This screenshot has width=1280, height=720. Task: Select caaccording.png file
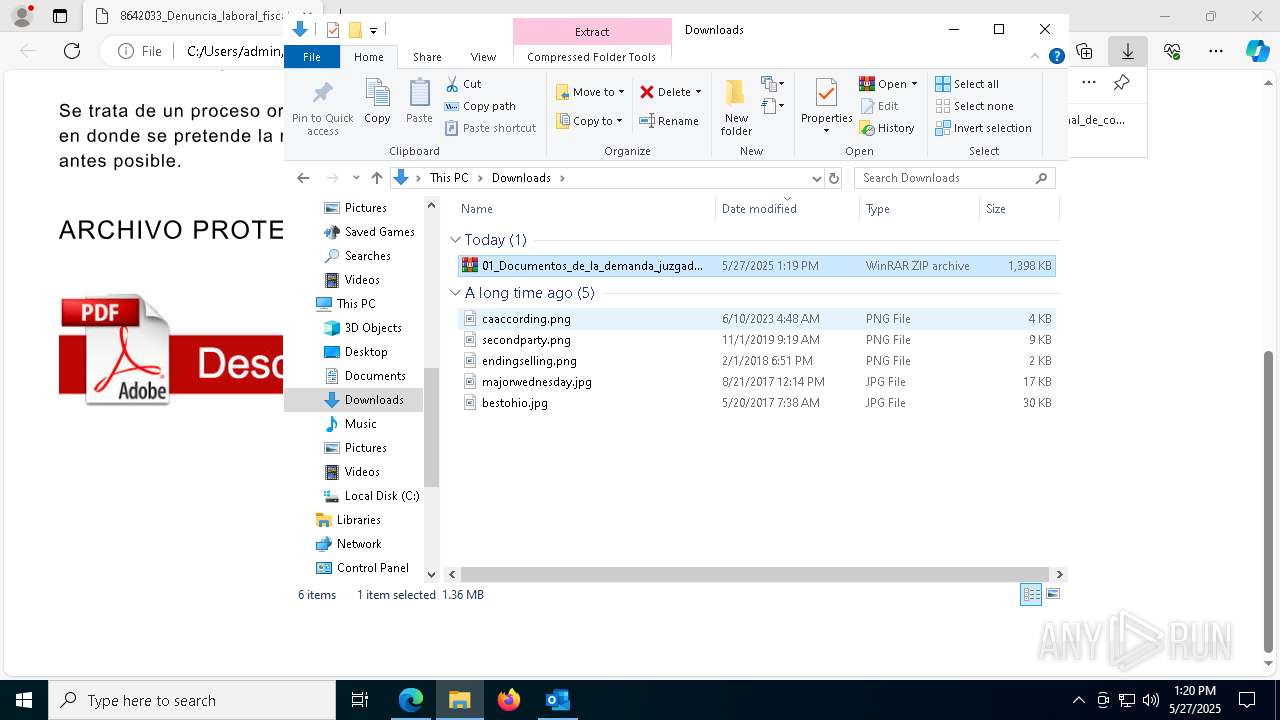(x=756, y=319)
